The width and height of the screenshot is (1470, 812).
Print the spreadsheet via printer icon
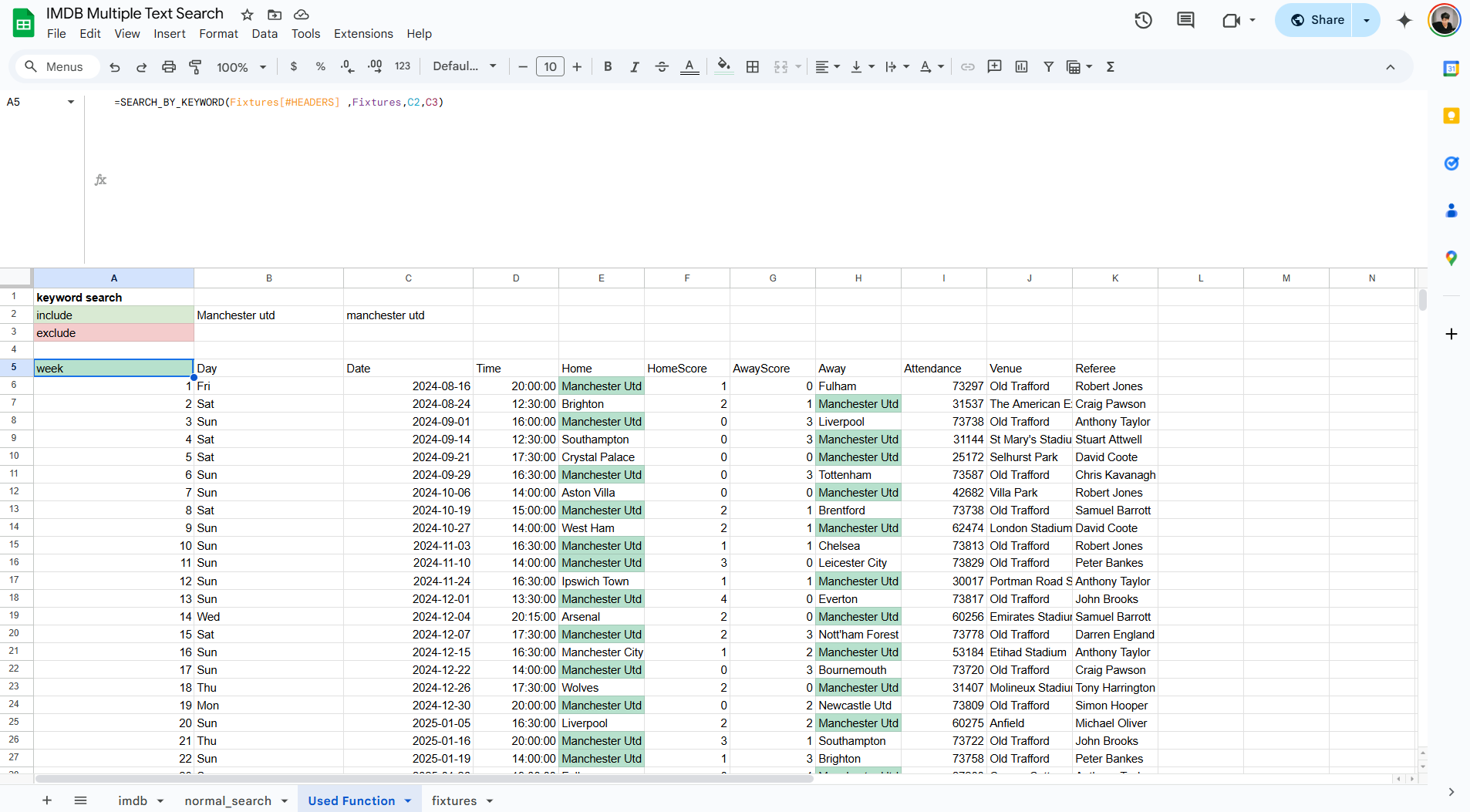(x=168, y=67)
